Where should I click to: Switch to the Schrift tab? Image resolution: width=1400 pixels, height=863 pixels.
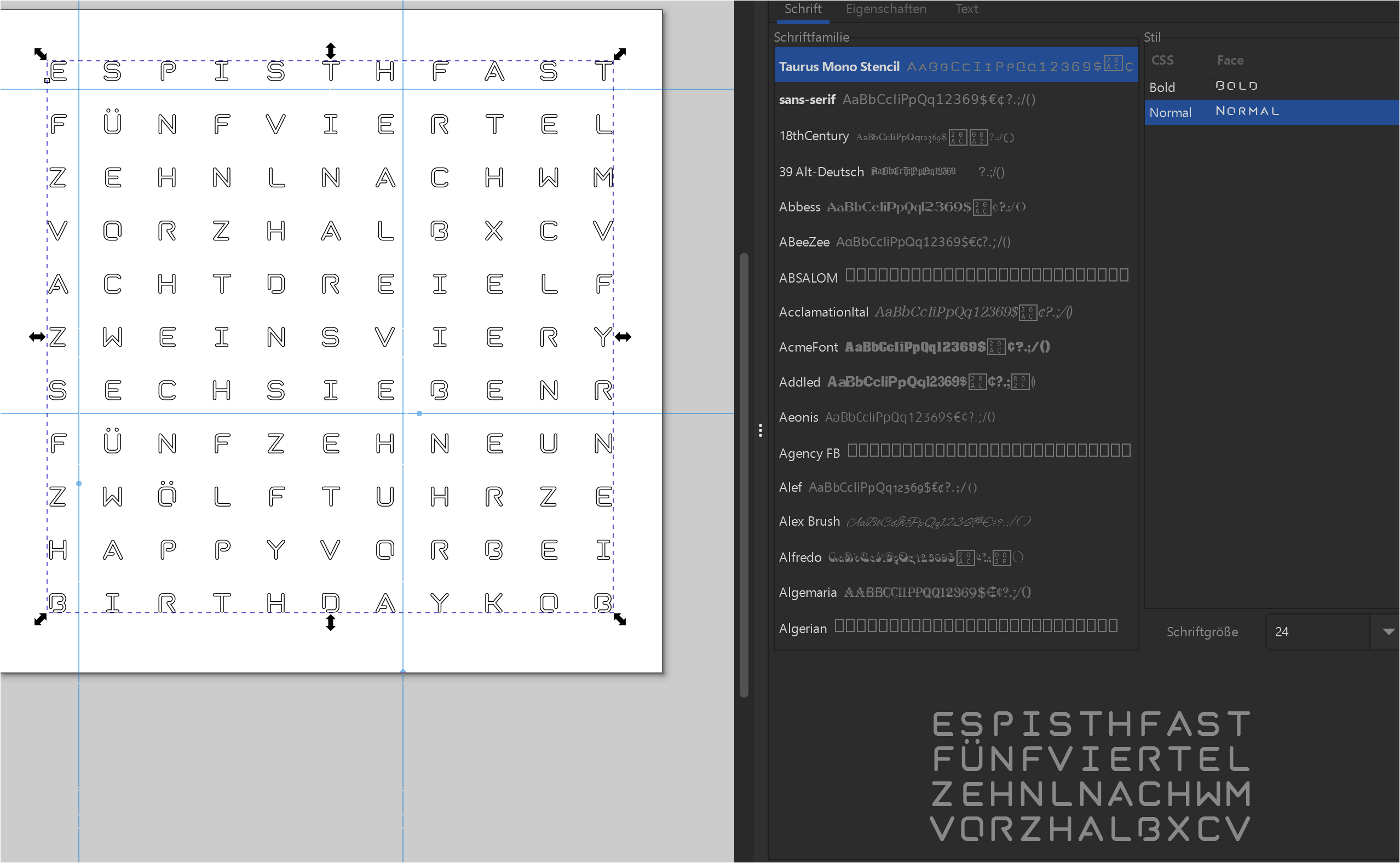(803, 9)
